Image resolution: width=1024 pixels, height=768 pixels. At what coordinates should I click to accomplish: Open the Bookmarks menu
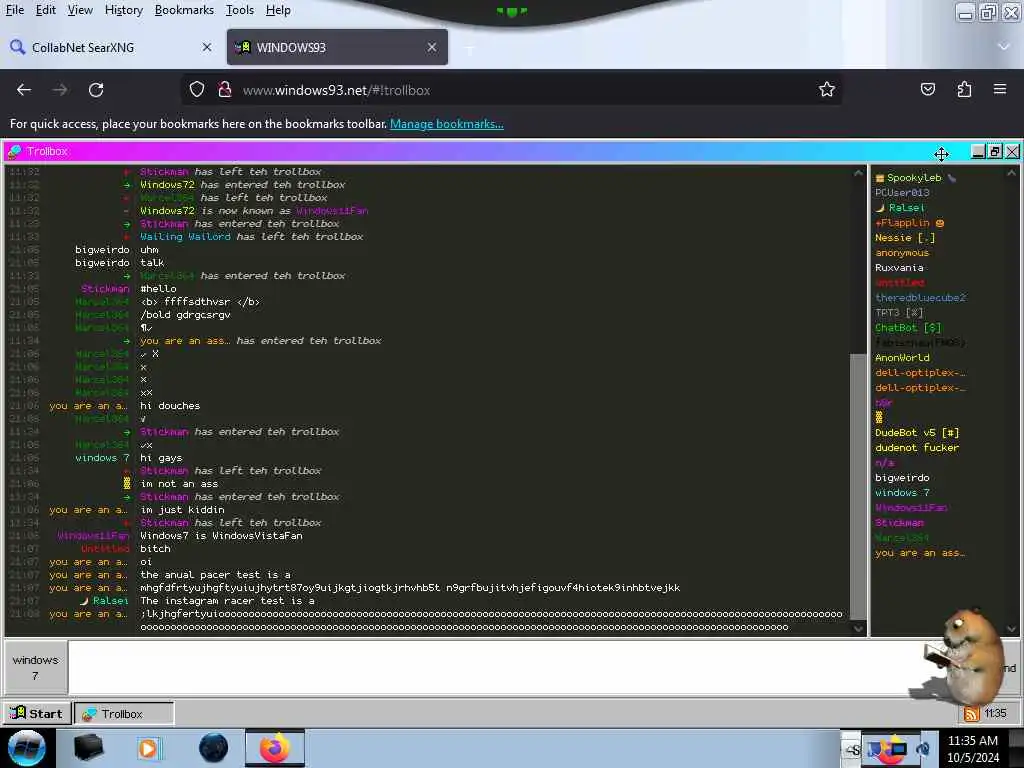pyautogui.click(x=184, y=10)
